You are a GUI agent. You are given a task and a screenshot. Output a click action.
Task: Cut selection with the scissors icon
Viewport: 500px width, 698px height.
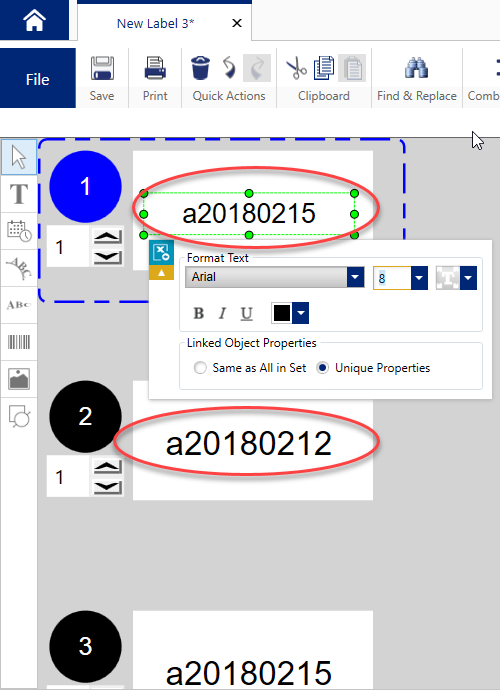[296, 68]
